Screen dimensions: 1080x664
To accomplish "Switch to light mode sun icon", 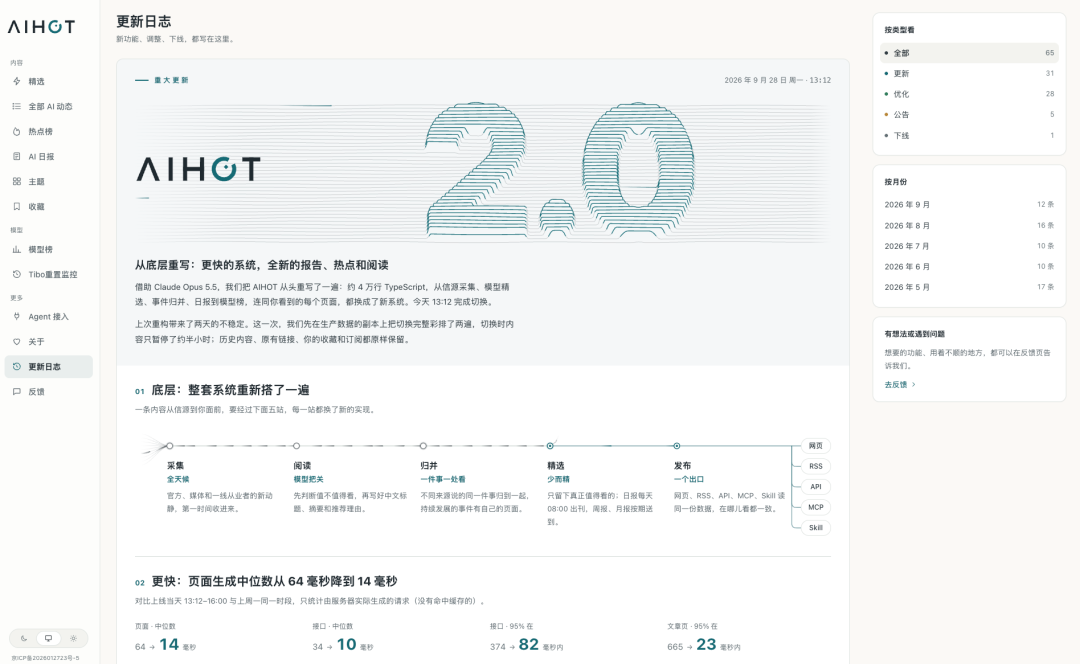I will [x=74, y=639].
